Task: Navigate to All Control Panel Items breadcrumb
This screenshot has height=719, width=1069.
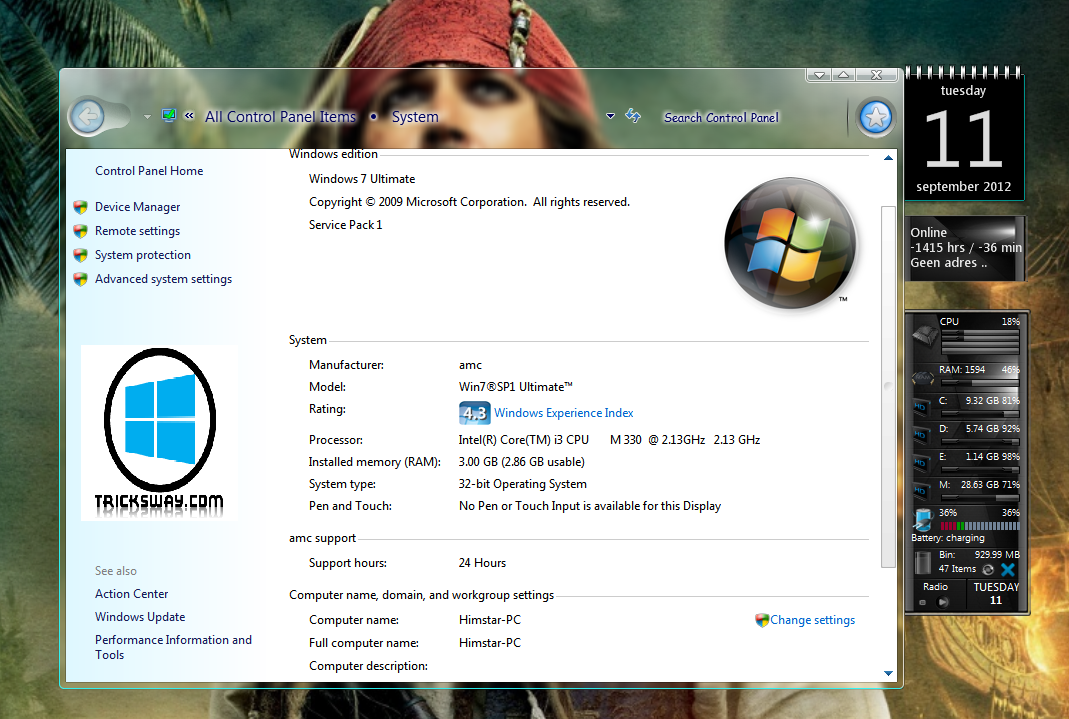Action: 280,117
